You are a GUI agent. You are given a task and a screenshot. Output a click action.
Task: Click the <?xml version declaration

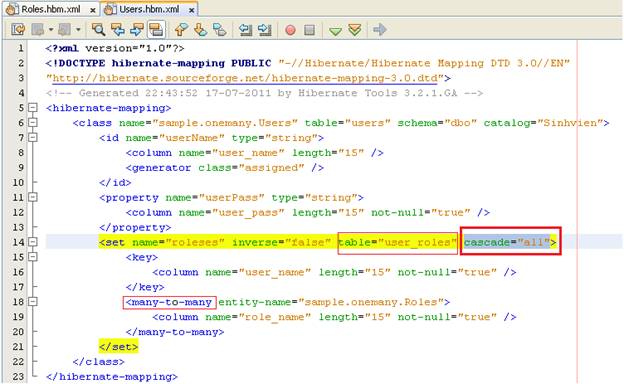coord(115,48)
